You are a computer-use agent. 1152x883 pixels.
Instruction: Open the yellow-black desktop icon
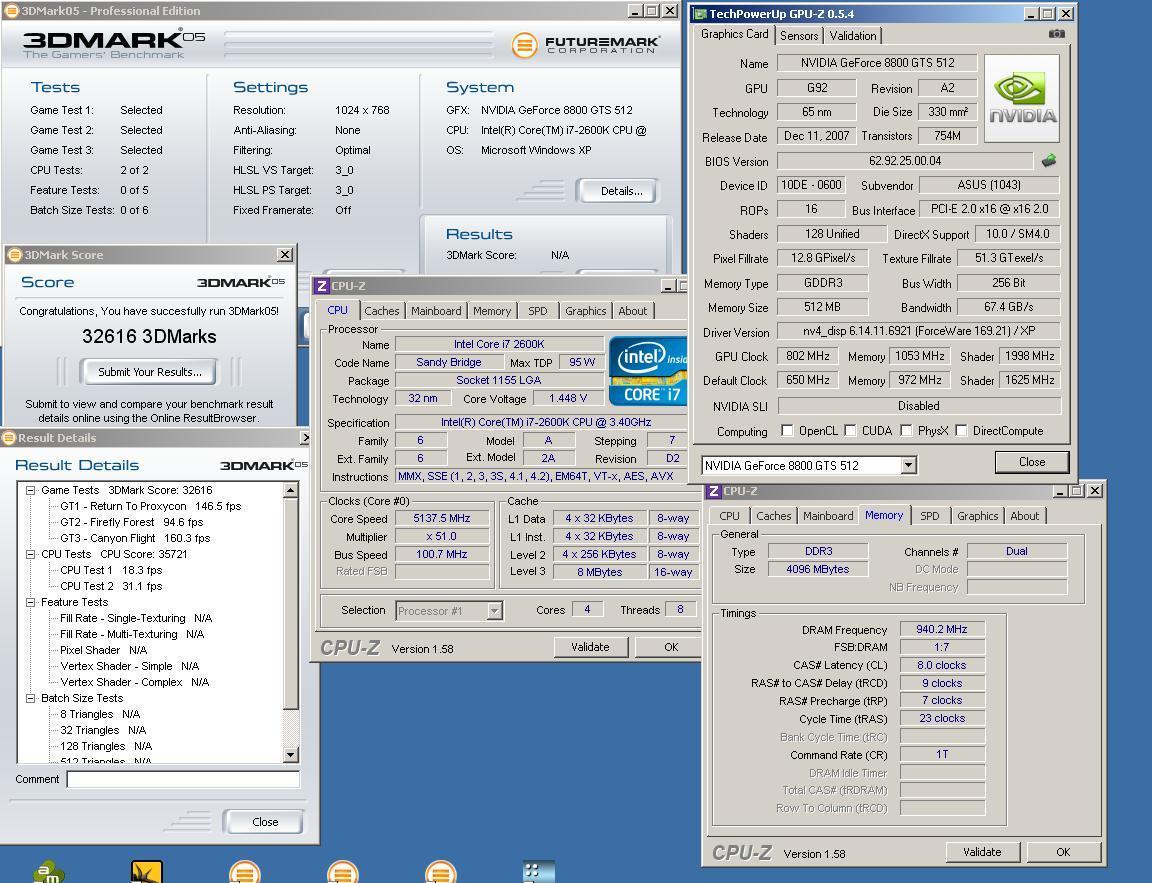[146, 872]
